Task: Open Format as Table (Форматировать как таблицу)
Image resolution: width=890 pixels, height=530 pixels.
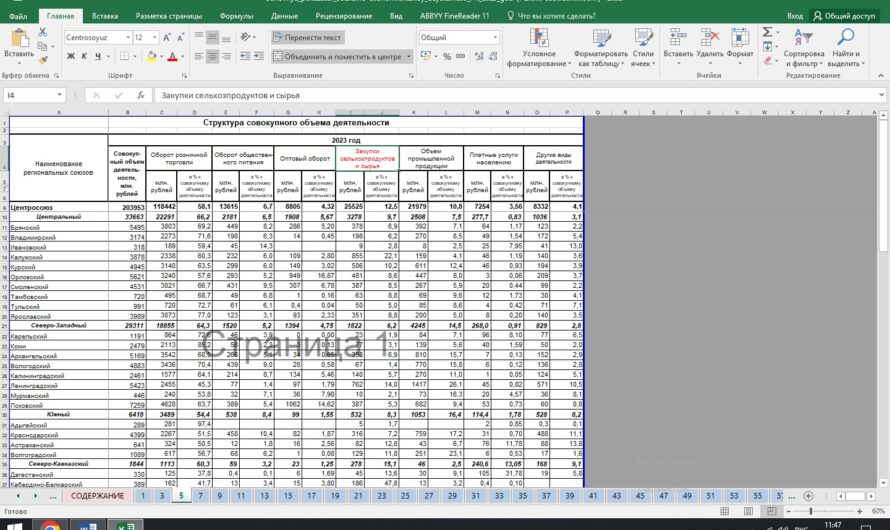Action: click(x=601, y=48)
